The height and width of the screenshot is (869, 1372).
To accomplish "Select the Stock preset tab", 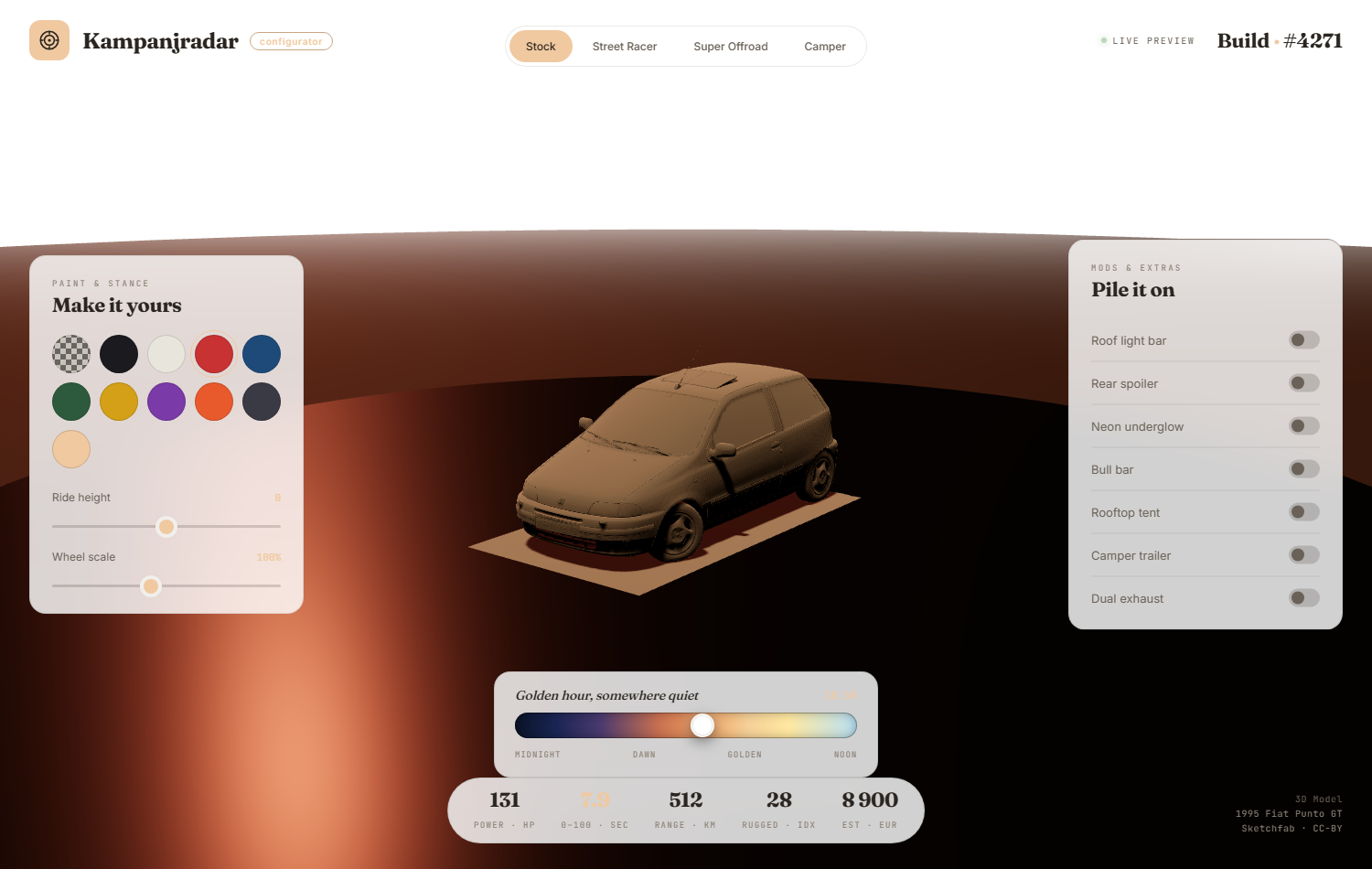I will 541,47.
